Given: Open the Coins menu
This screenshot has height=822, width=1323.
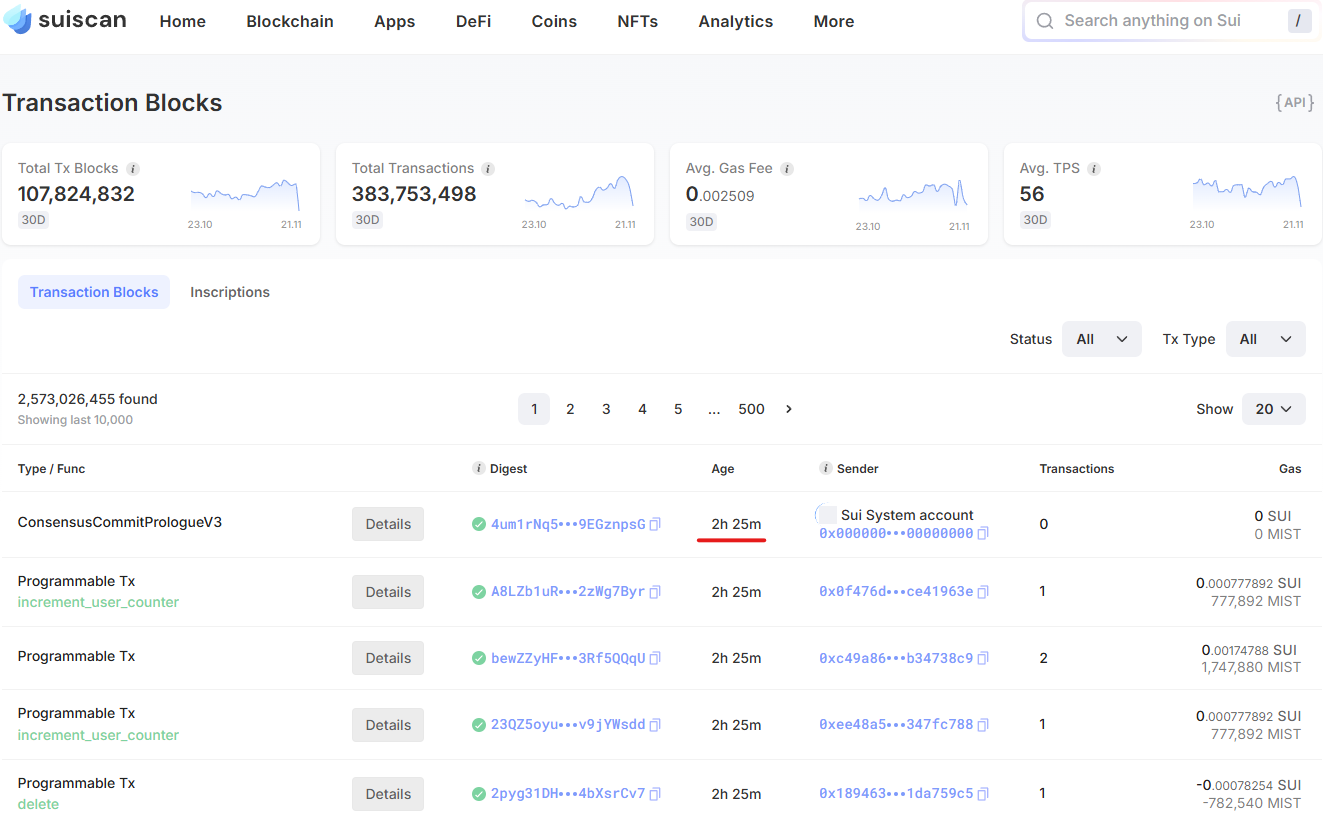Looking at the screenshot, I should (x=554, y=21).
